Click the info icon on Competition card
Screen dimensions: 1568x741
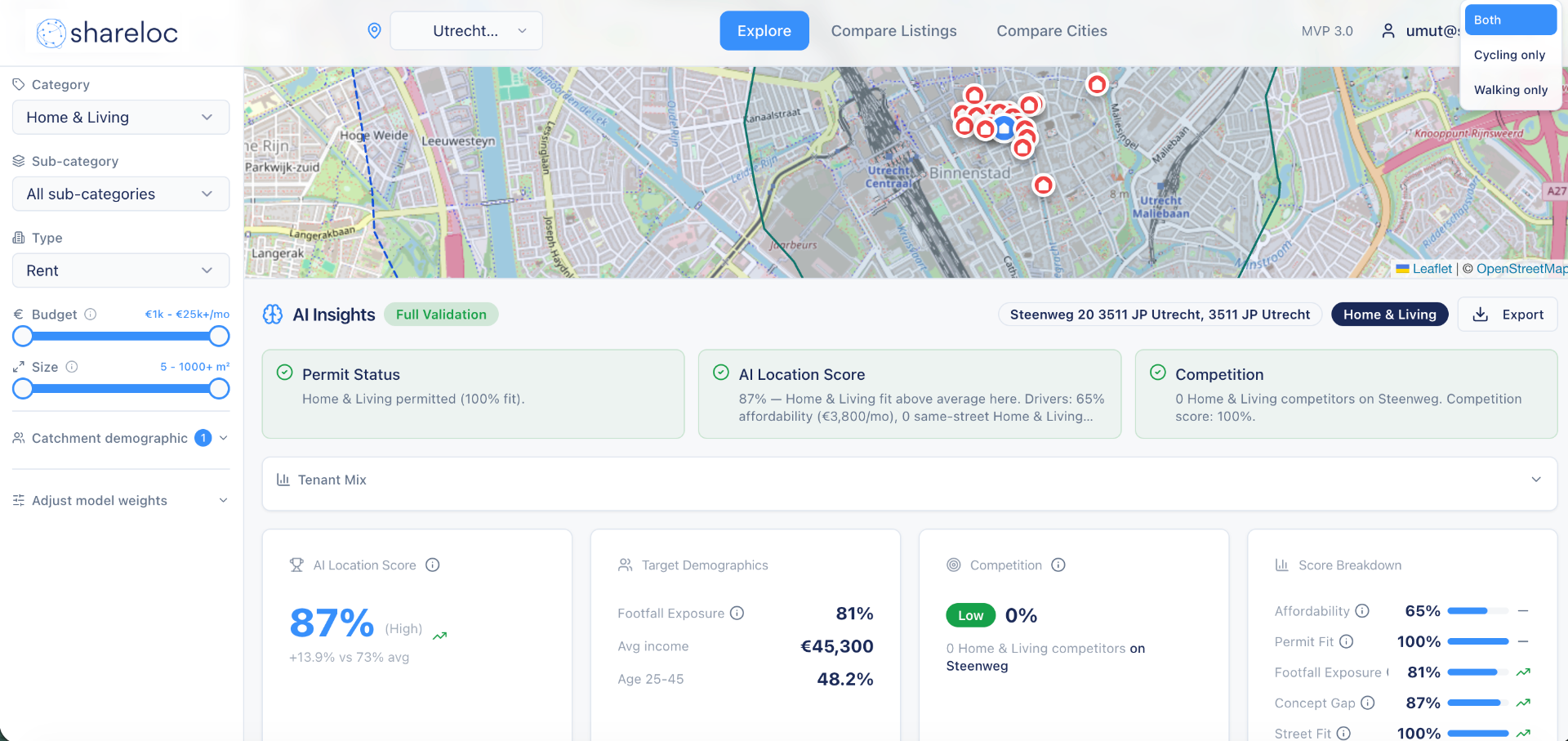(1058, 565)
